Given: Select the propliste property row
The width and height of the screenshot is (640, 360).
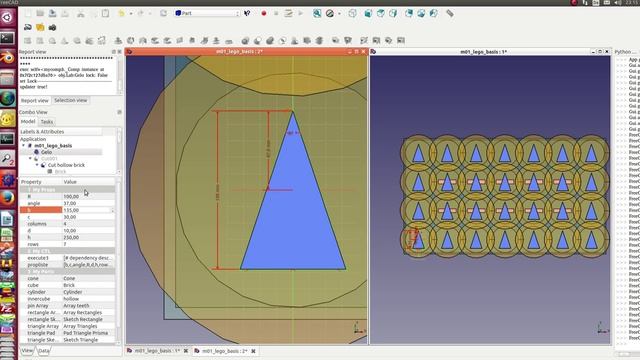Looking at the screenshot, I should click(x=67, y=264).
